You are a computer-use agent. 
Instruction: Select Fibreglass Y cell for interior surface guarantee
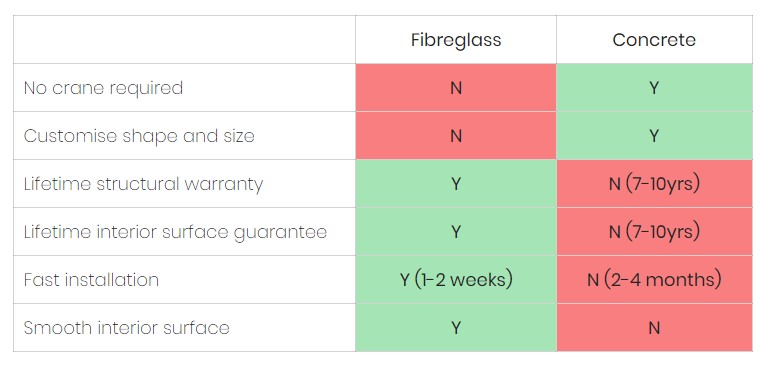456,232
